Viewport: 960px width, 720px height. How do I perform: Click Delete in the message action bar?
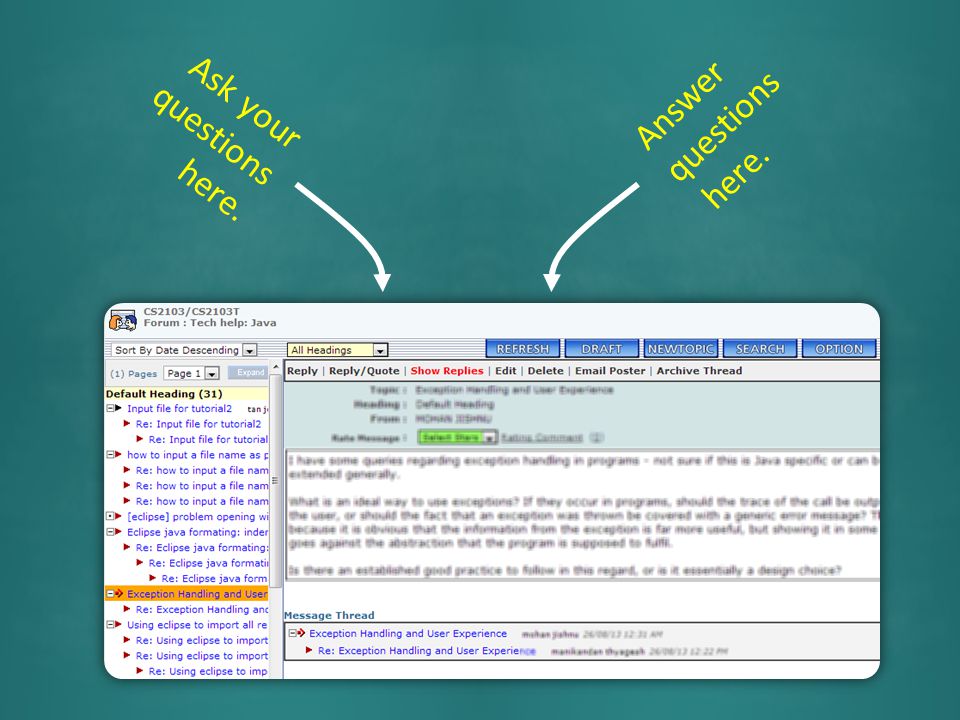[x=545, y=371]
